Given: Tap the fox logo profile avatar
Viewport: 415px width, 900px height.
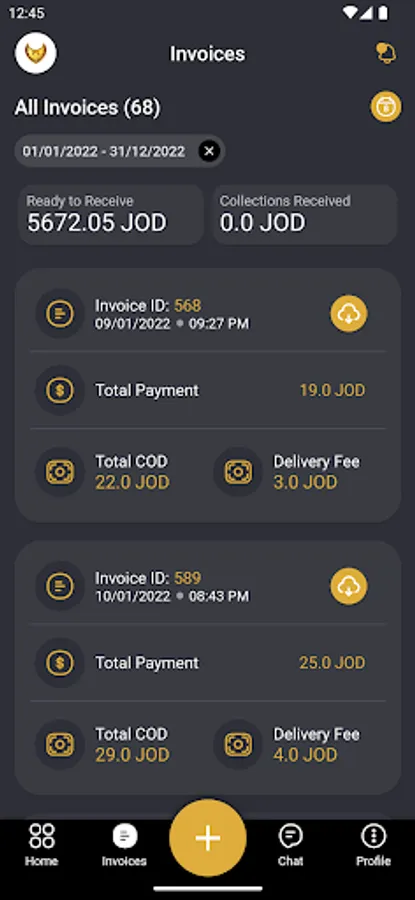Looking at the screenshot, I should pos(36,52).
